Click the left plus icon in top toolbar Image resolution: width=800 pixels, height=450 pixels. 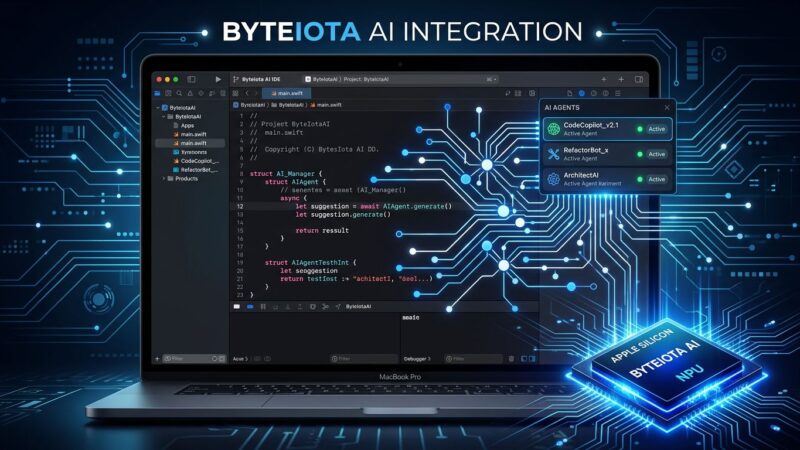(604, 80)
